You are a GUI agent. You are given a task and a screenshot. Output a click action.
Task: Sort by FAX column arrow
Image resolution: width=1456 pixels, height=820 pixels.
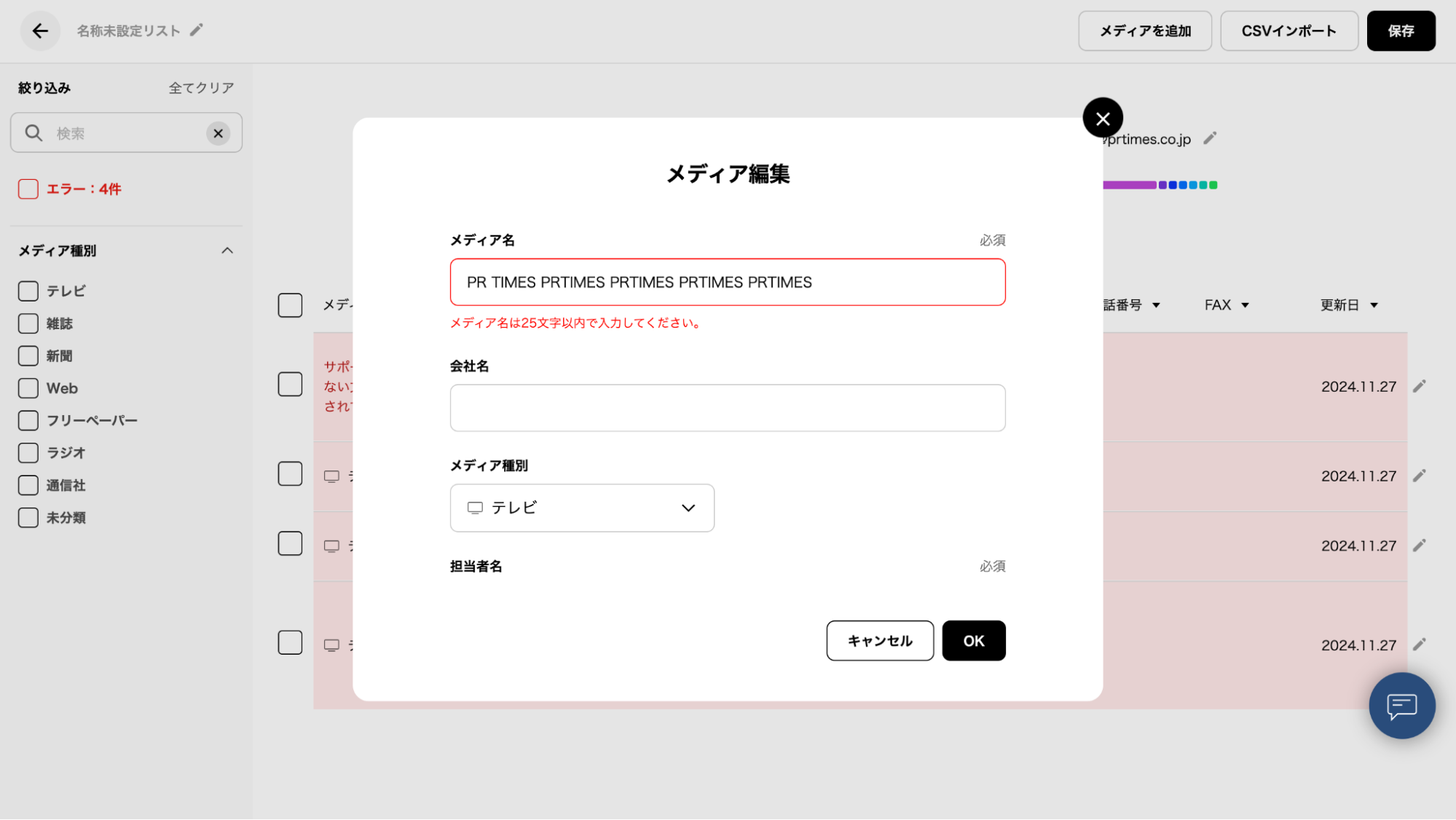point(1245,306)
